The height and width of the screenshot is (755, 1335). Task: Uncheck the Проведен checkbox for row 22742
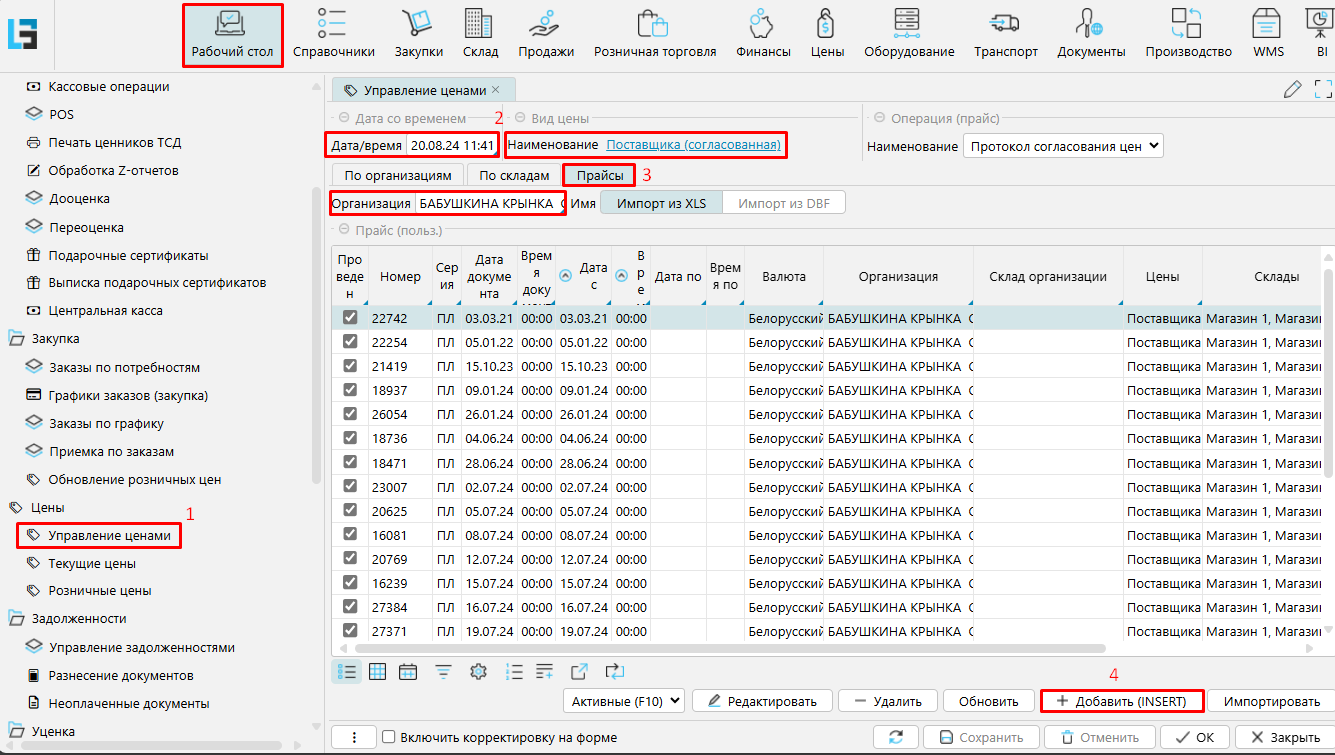point(350,318)
